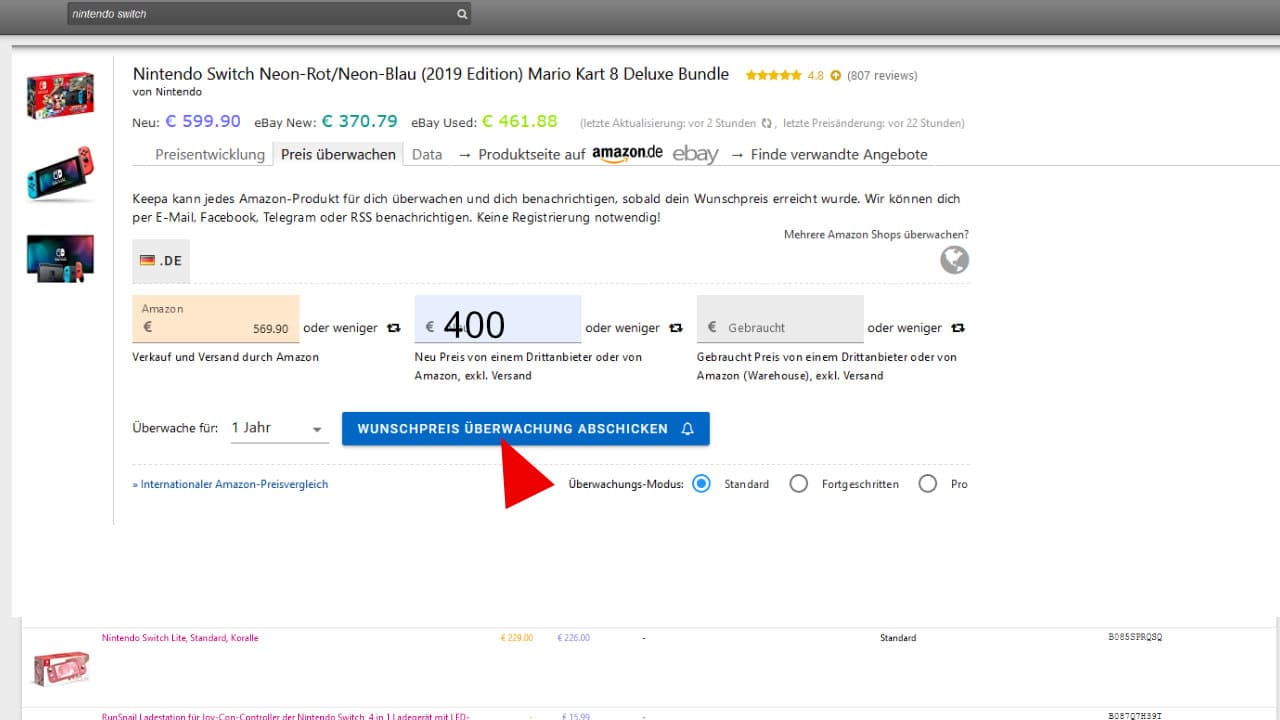
Task: Select the Standard monitoring mode
Action: tap(701, 484)
